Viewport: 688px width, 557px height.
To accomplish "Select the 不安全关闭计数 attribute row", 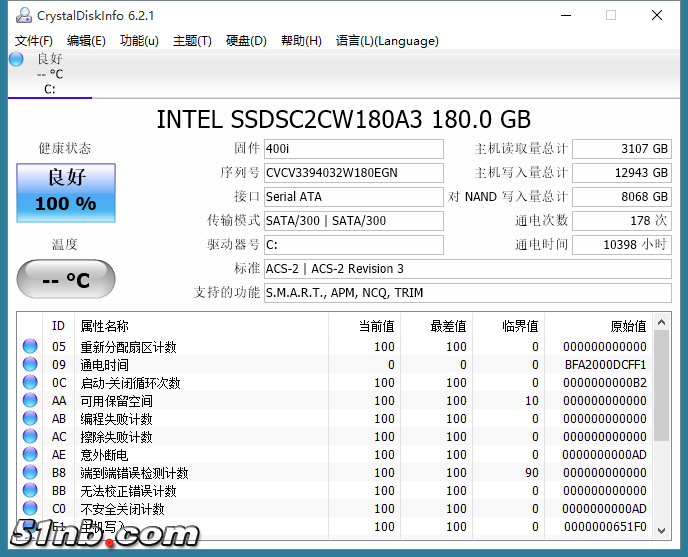I will coord(335,509).
